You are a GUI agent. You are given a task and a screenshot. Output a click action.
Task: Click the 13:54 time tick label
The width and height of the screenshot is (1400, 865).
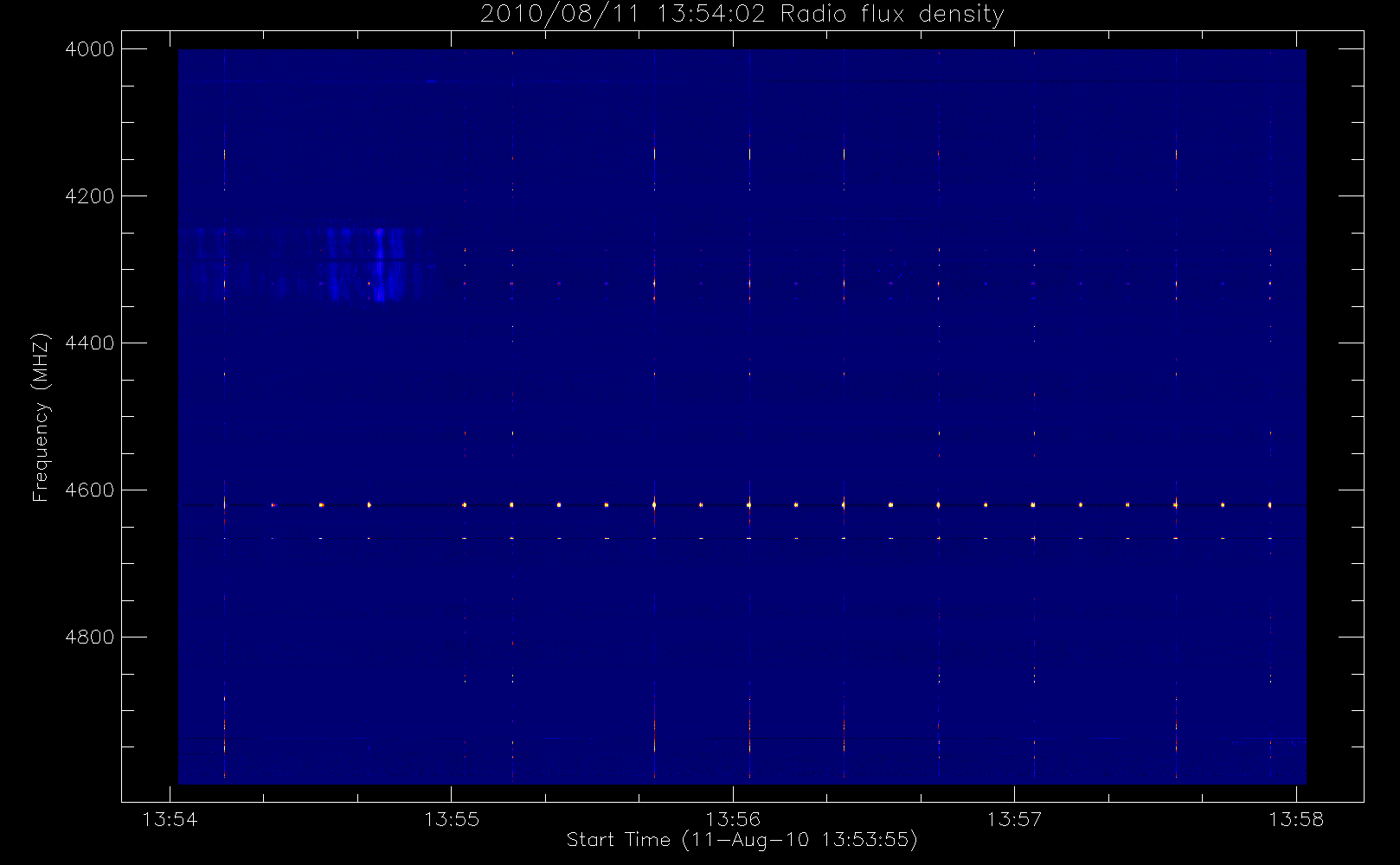(x=170, y=819)
